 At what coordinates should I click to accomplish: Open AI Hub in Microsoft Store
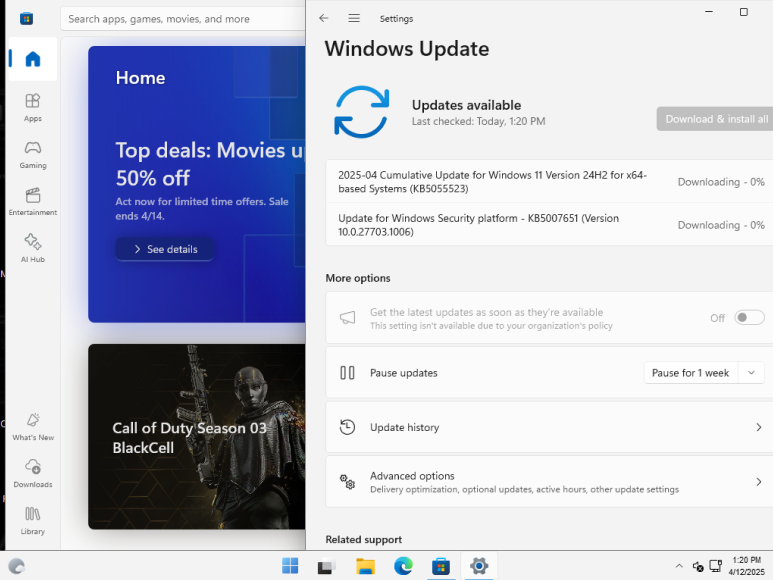pyautogui.click(x=33, y=248)
